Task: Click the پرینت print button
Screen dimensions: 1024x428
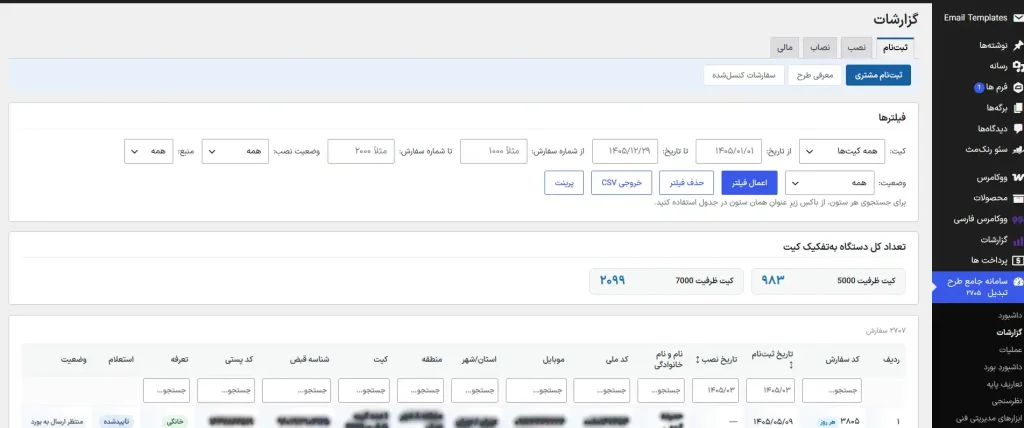Action: tap(564, 183)
